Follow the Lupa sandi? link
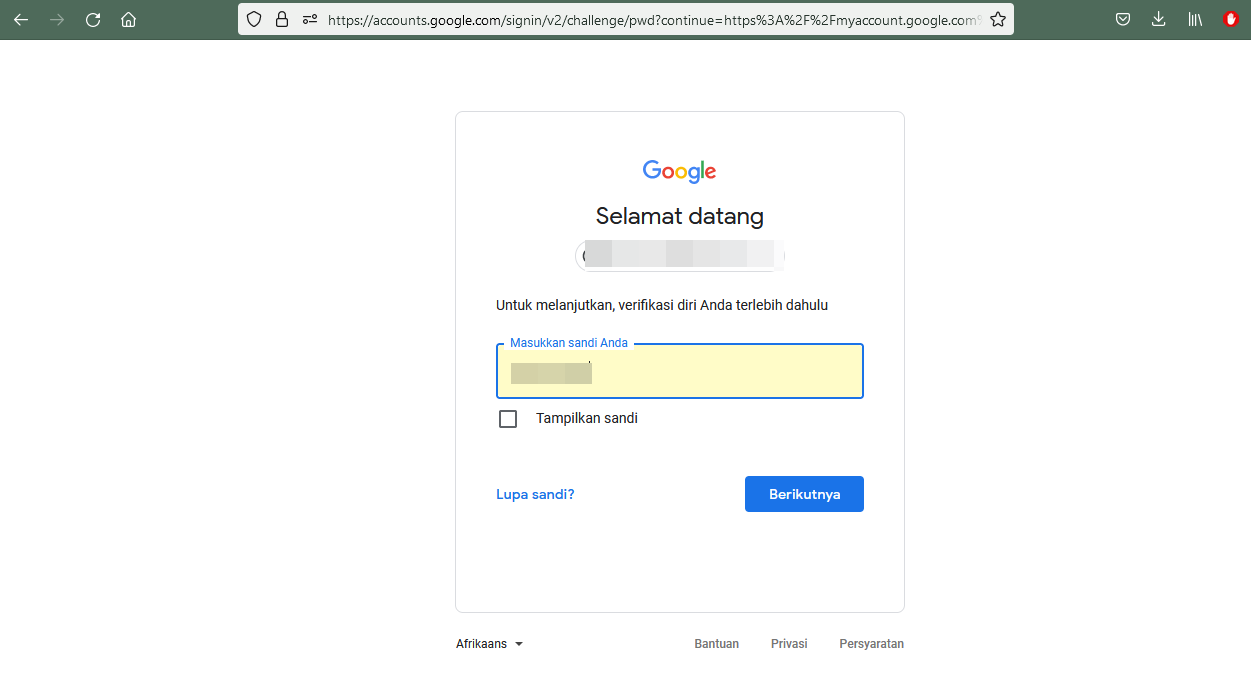Image resolution: width=1251 pixels, height=681 pixels. click(x=535, y=494)
